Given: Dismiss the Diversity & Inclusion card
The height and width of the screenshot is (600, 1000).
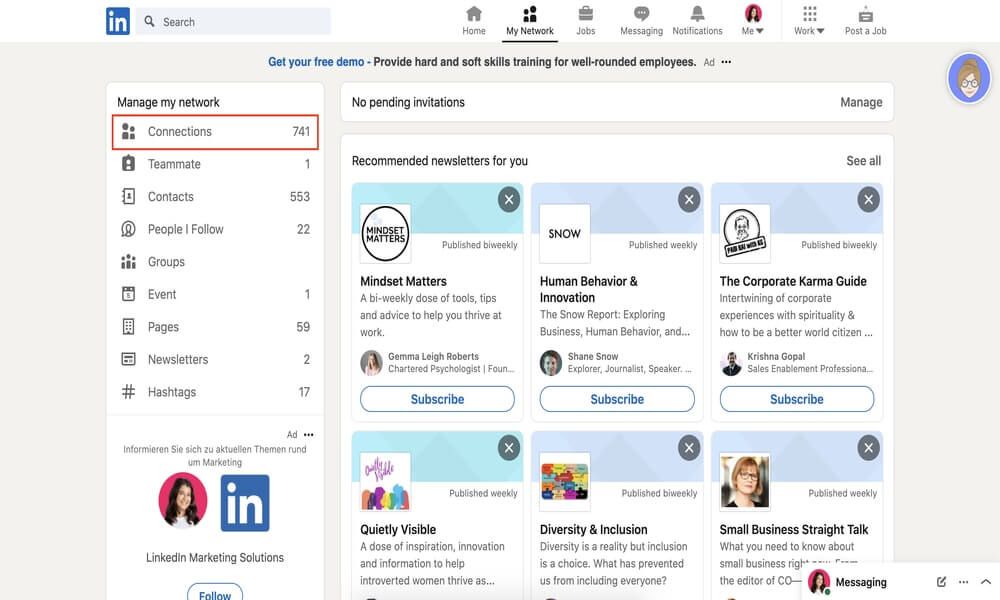Looking at the screenshot, I should [x=689, y=448].
